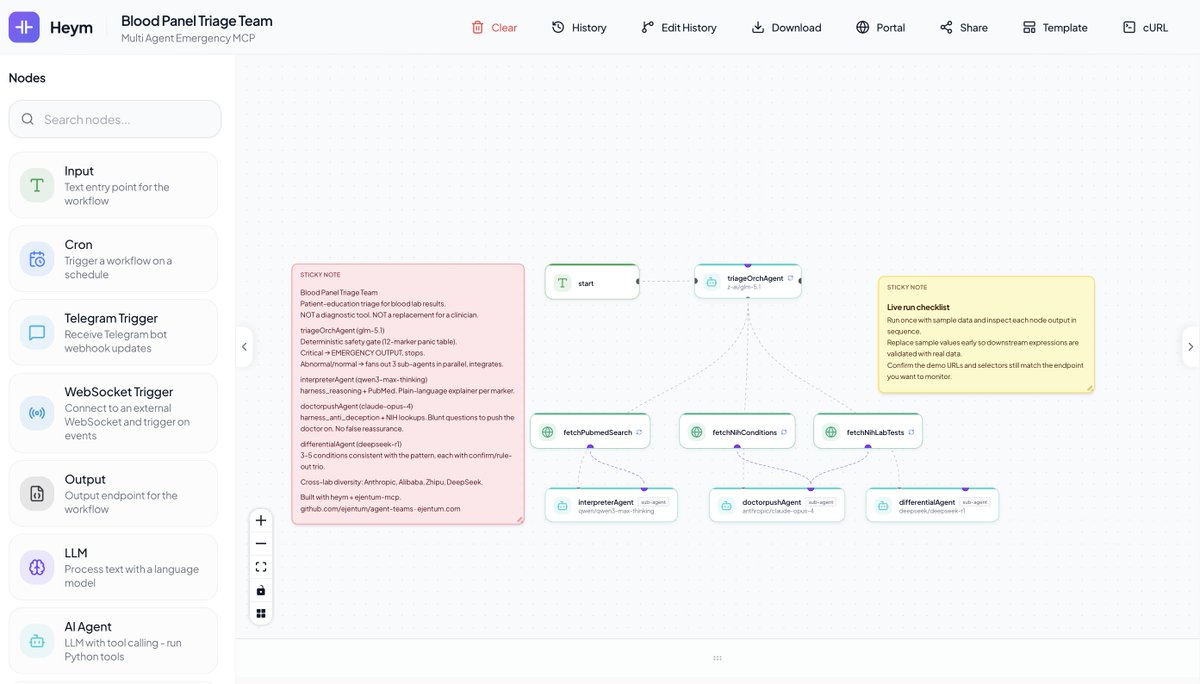The image size is (1200, 684).
Task: Select the Cron node clock icon
Action: click(x=37, y=259)
